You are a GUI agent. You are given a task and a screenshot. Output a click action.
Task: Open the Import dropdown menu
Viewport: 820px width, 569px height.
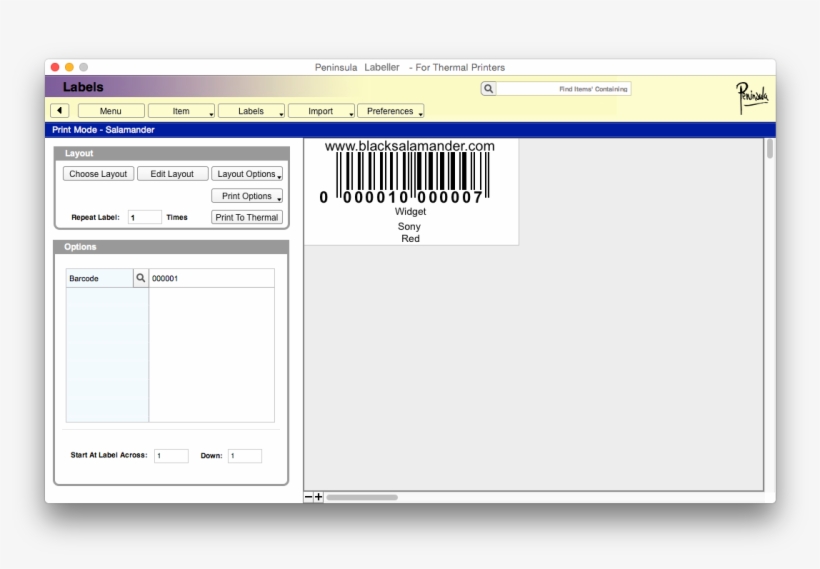coord(321,111)
